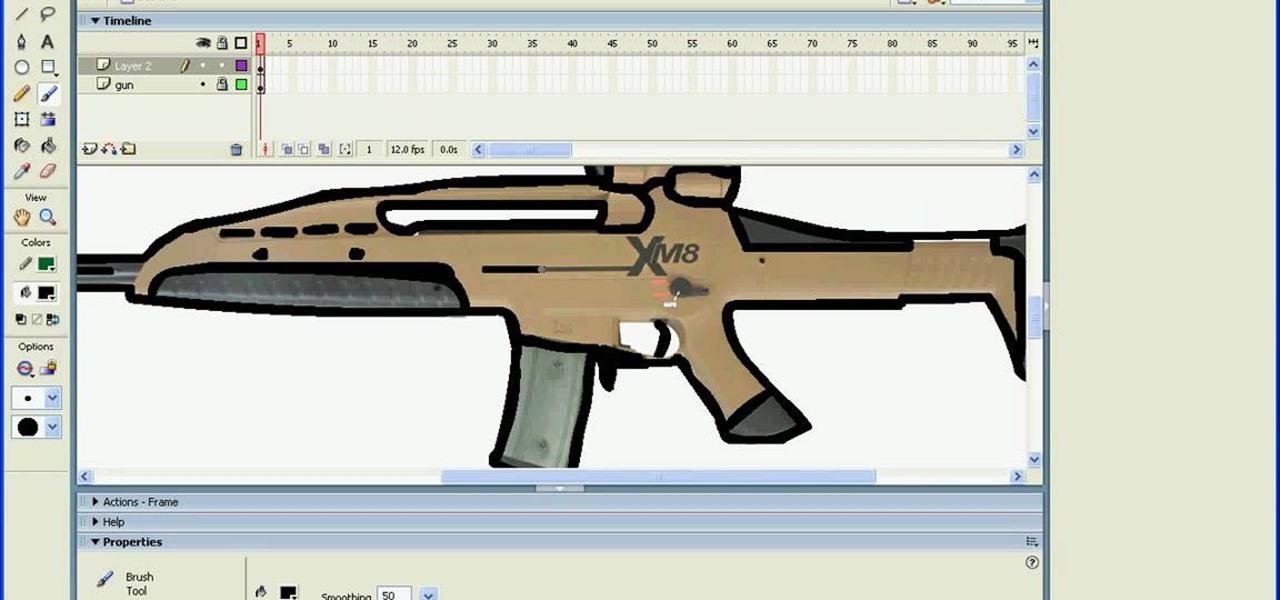Expand the Help panel
This screenshot has width=1280, height=600.
click(95, 521)
